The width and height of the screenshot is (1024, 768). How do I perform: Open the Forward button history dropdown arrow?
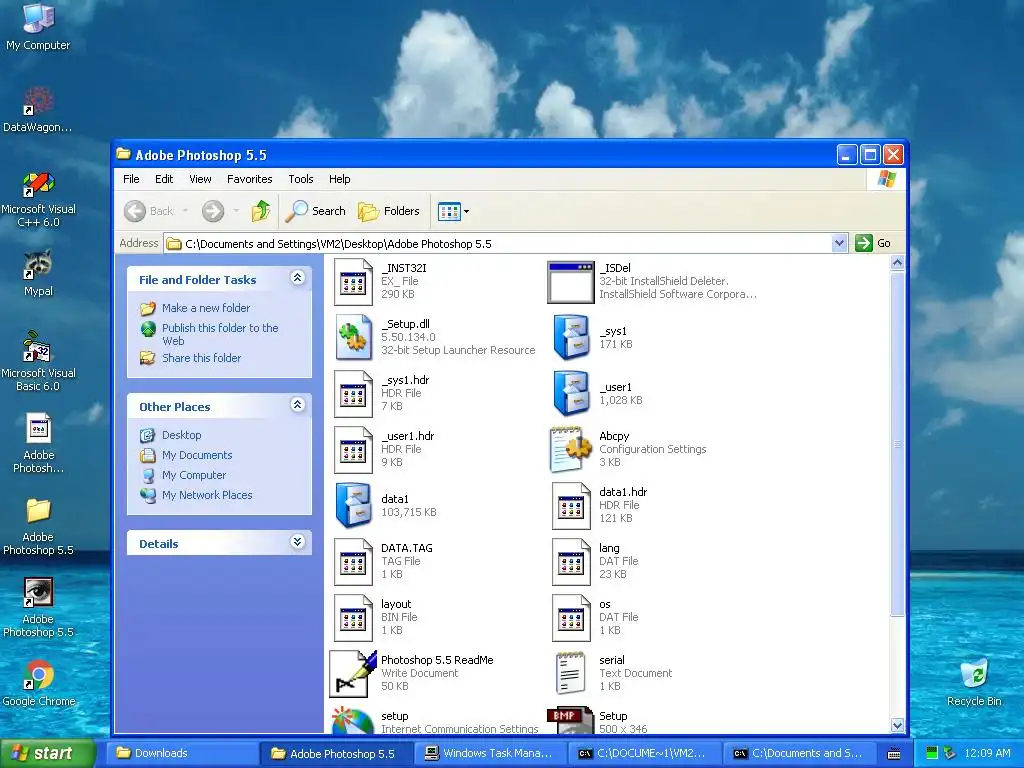[236, 211]
